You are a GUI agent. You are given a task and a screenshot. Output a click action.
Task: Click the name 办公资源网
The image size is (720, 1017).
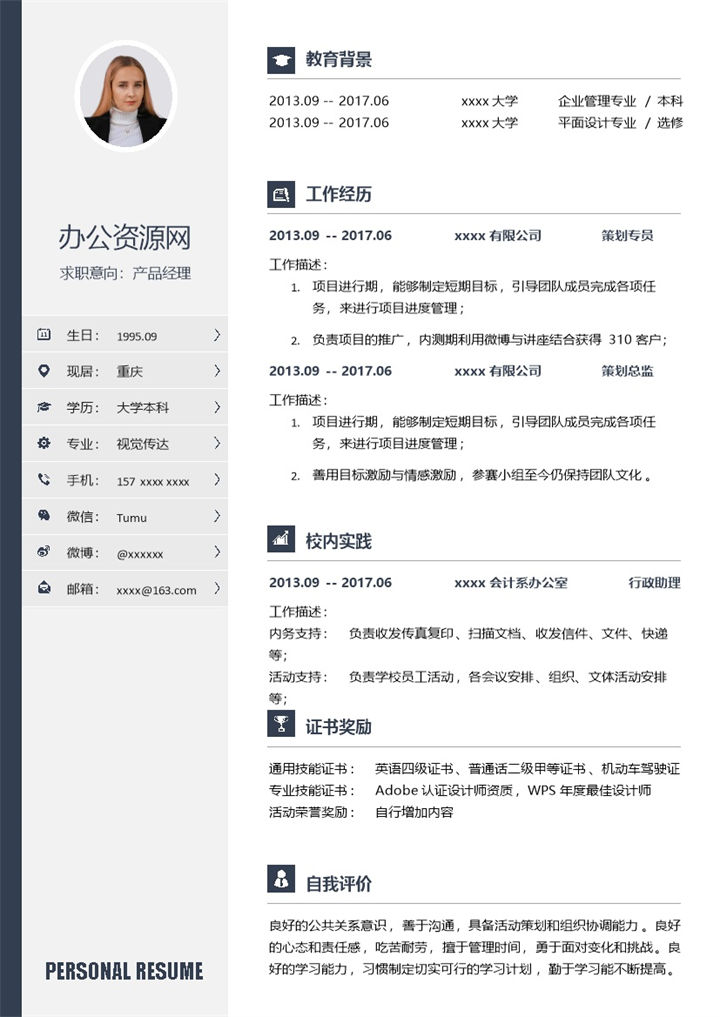[x=125, y=237]
